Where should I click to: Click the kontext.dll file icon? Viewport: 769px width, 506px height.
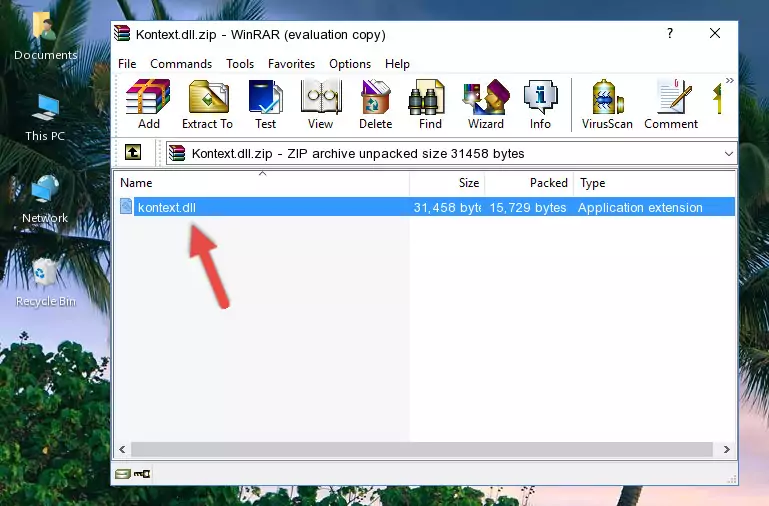[126, 206]
